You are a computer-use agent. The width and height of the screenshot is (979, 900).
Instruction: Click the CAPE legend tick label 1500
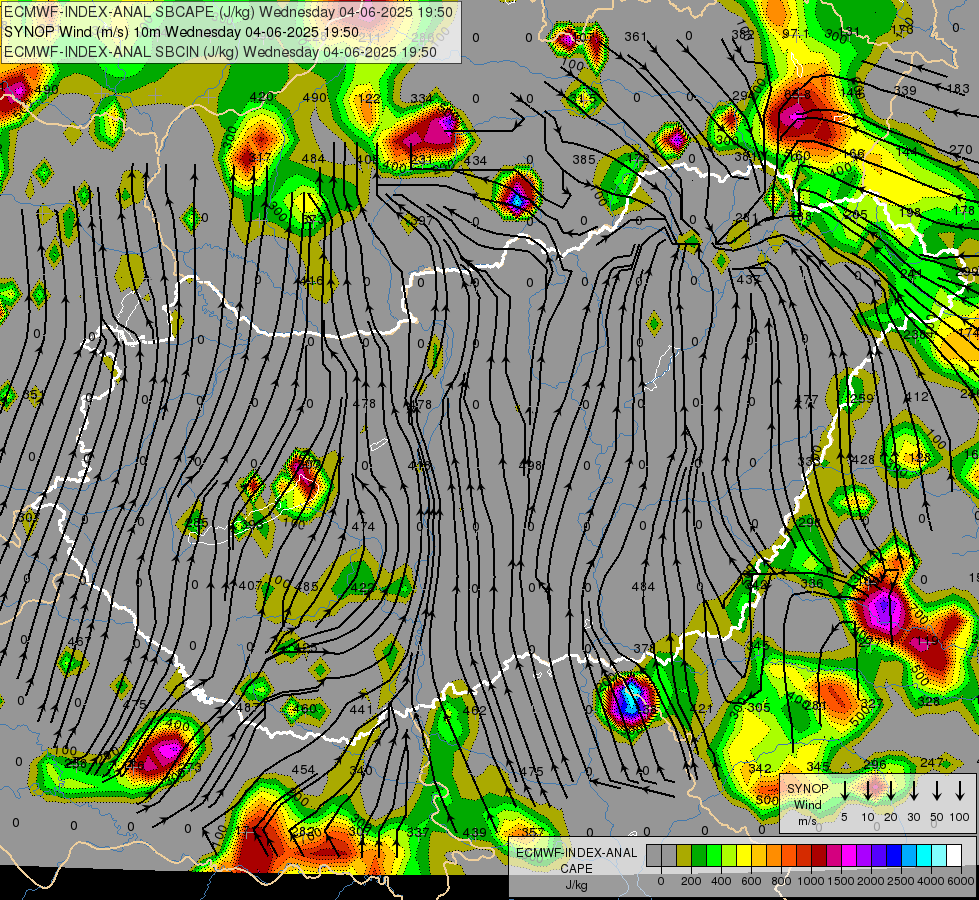click(840, 881)
